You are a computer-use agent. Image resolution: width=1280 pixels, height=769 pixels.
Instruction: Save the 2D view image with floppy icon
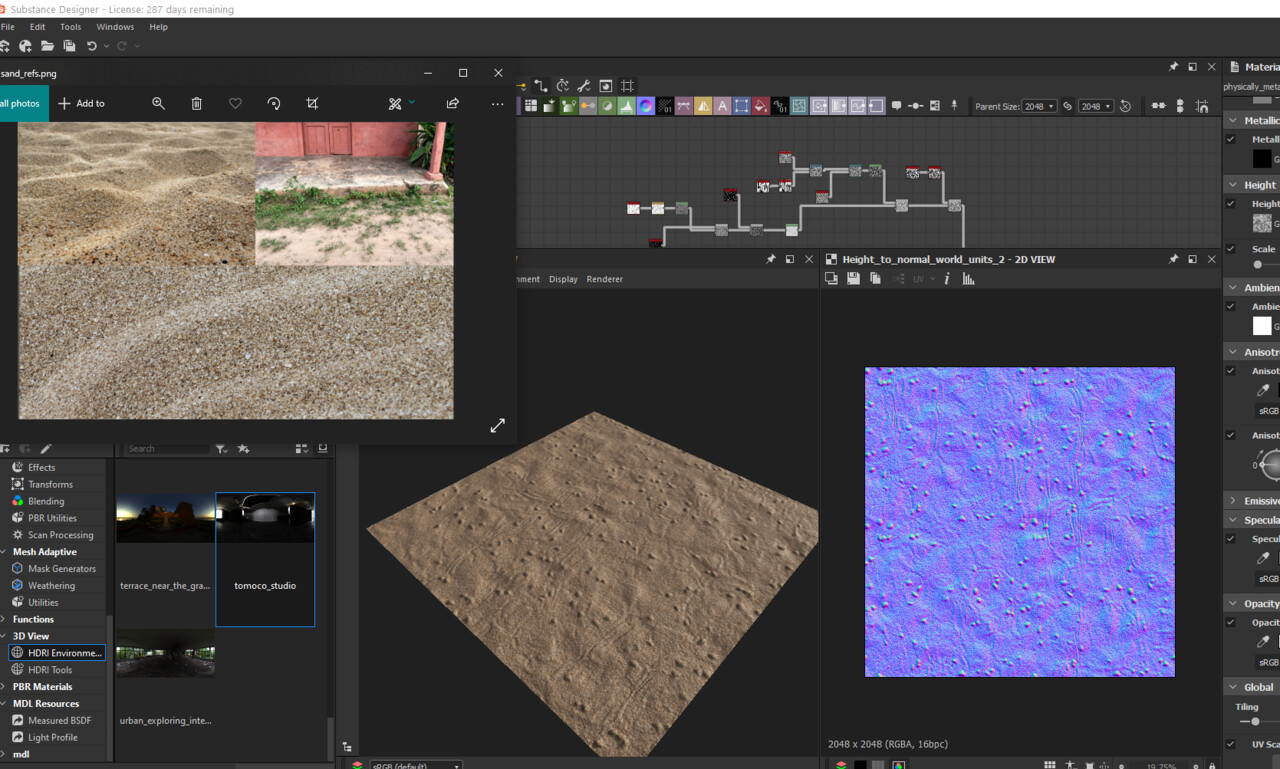(x=853, y=279)
